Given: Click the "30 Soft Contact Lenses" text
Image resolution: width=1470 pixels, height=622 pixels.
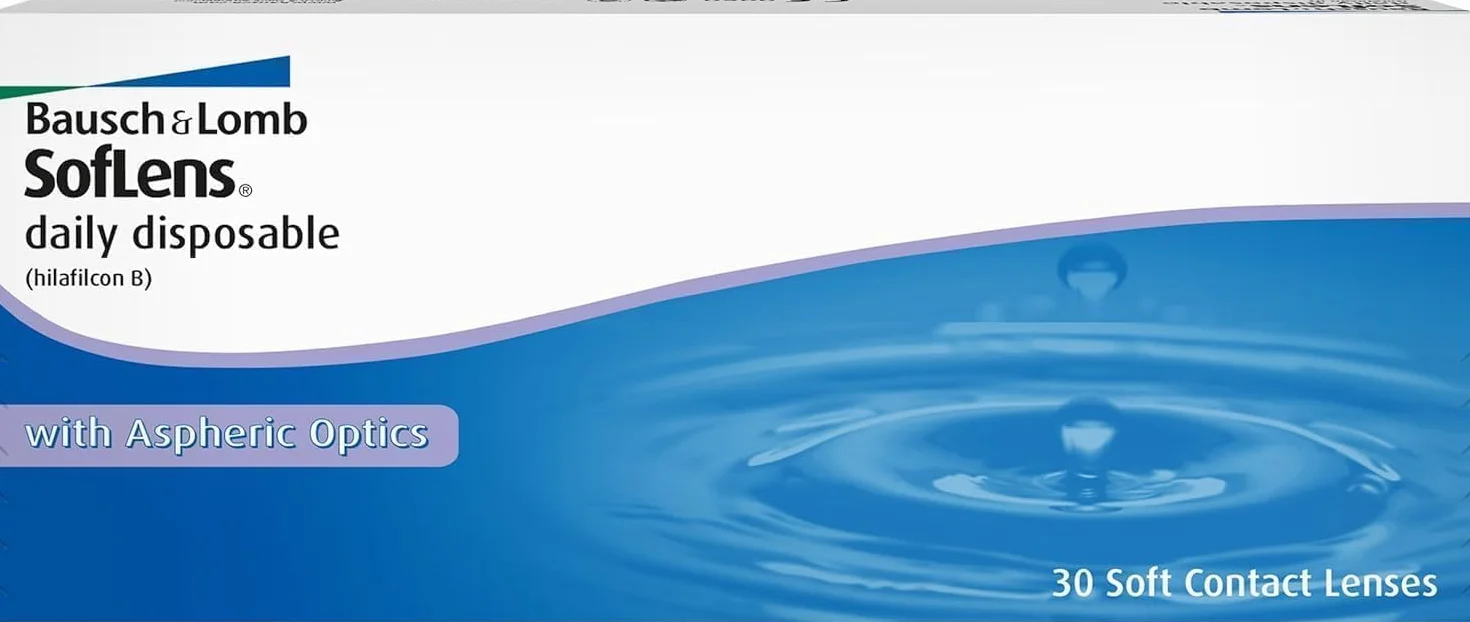Looking at the screenshot, I should point(1244,583).
